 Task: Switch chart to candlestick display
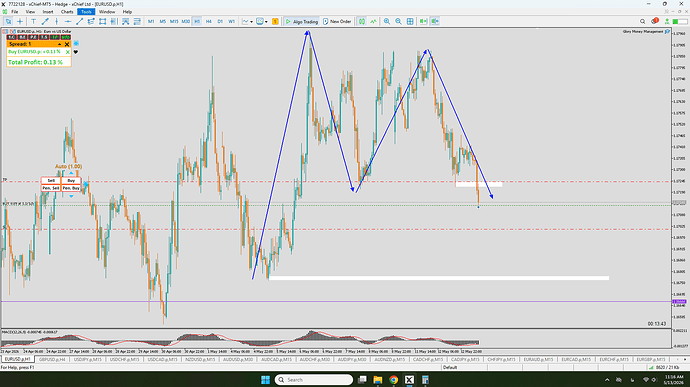[362, 21]
